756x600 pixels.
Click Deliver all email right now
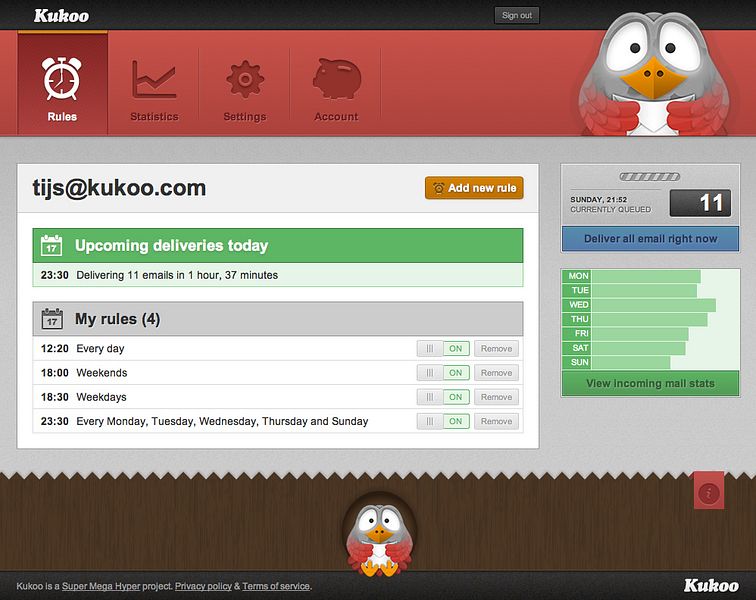tap(650, 239)
